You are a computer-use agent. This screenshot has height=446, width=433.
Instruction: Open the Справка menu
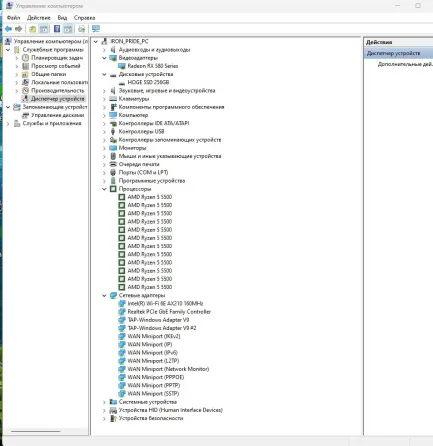84,18
